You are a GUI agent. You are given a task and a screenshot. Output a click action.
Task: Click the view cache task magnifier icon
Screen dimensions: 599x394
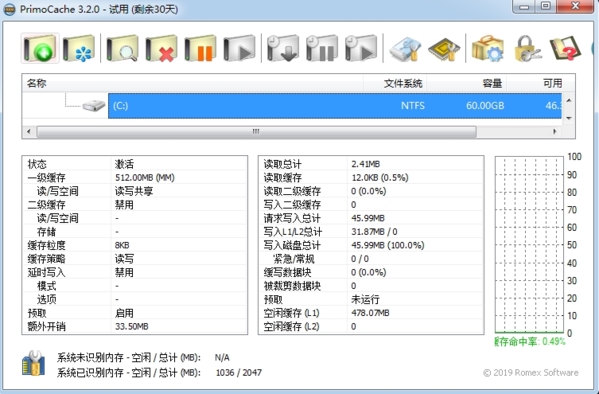pyautogui.click(x=122, y=48)
